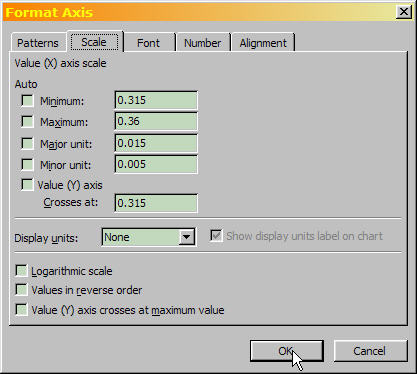Close the Format Axis dialog

404,12
